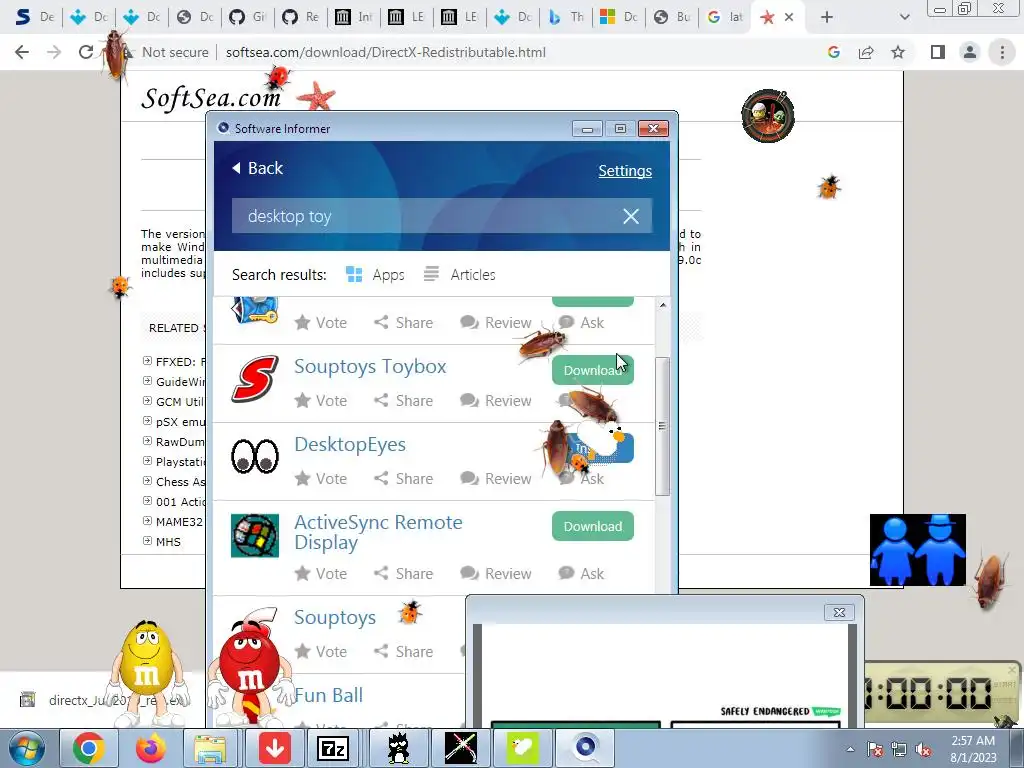Click the muted volume tray icon
1024x768 pixels.
tap(923, 750)
